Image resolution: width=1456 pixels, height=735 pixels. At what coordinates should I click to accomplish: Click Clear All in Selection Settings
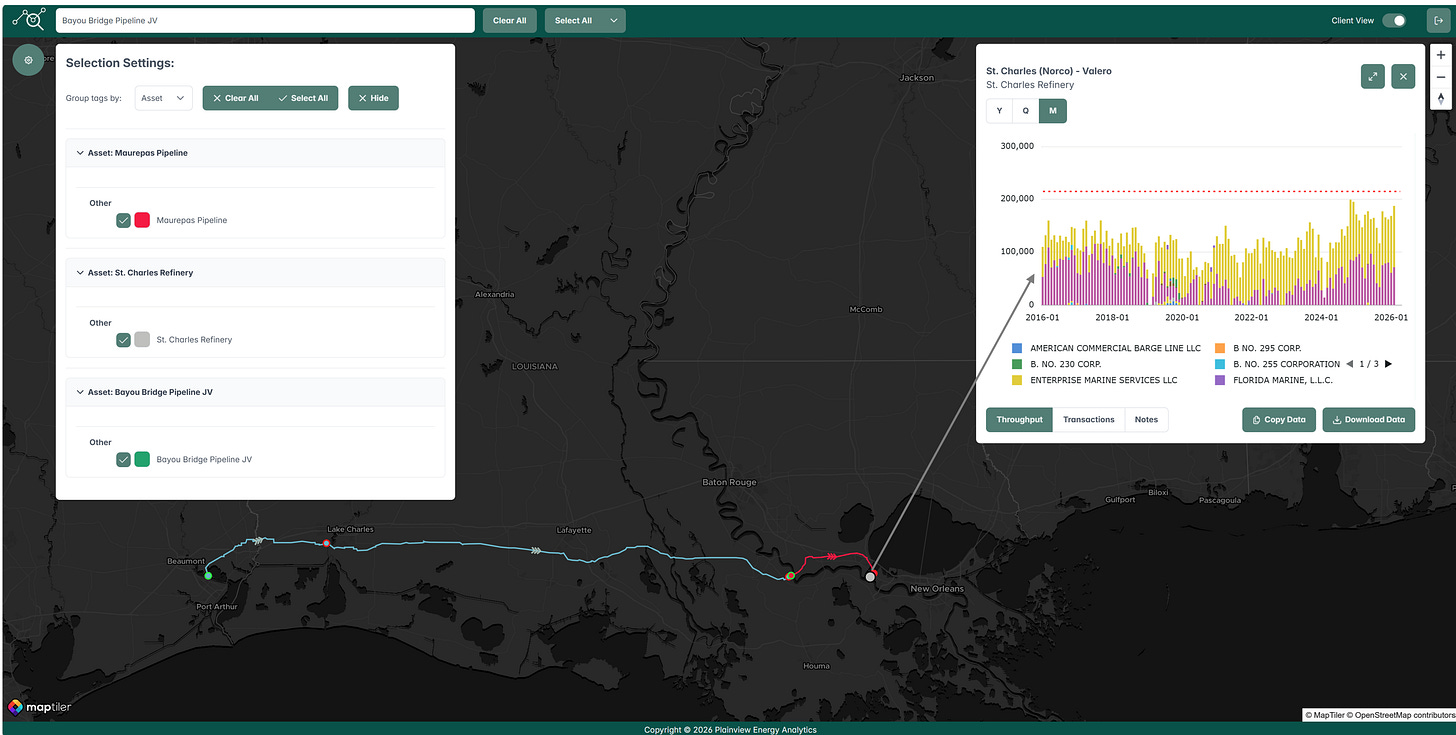click(x=236, y=98)
